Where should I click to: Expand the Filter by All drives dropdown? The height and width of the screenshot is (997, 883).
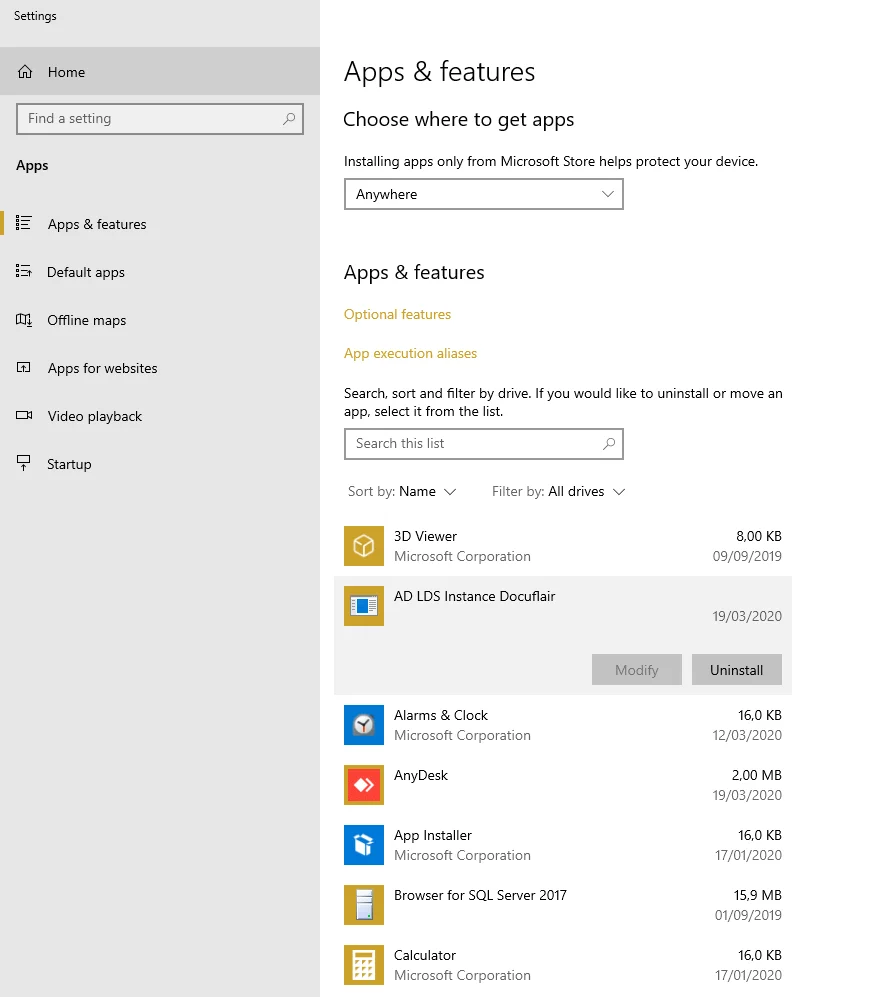tap(558, 491)
